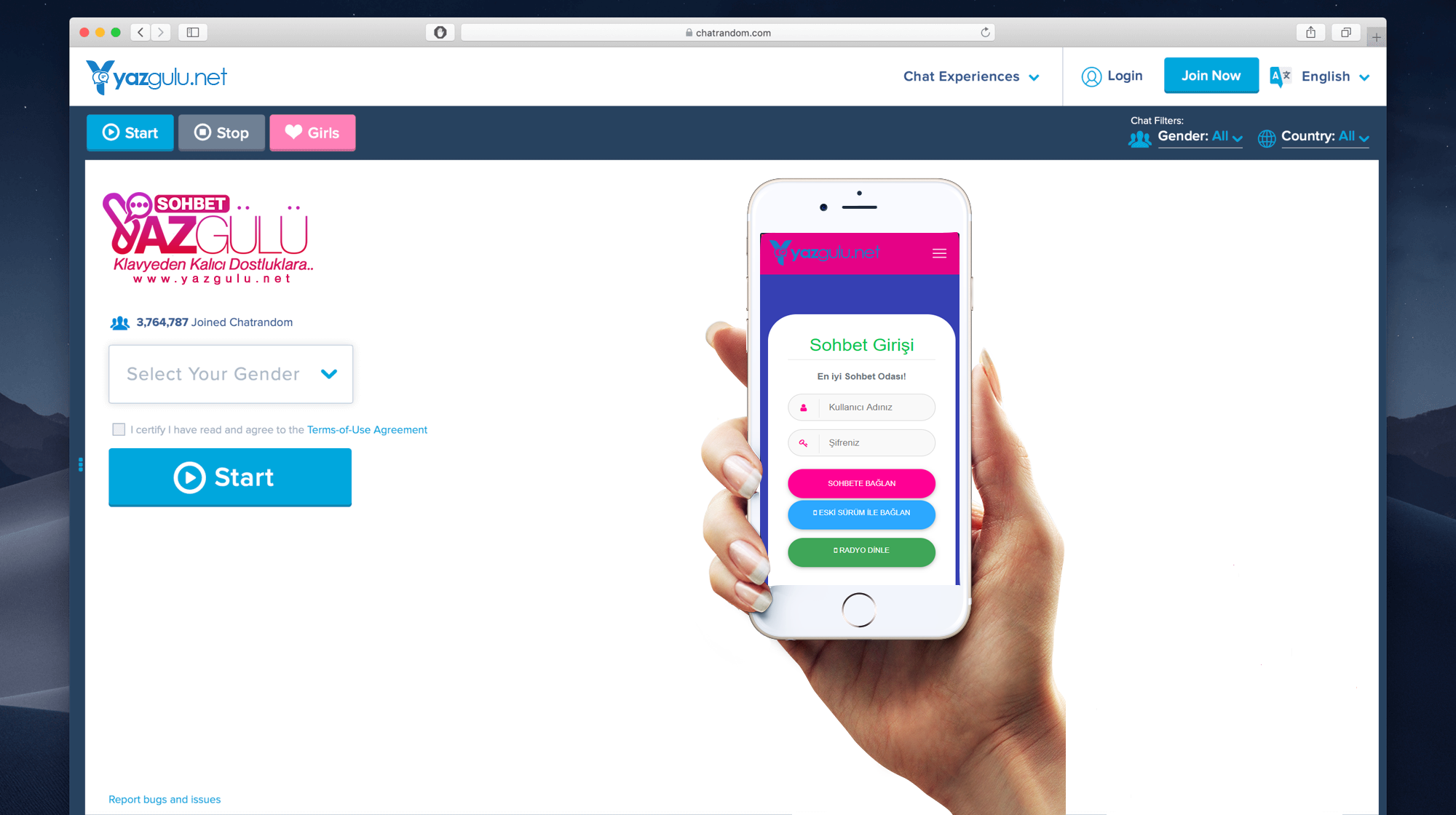The width and height of the screenshot is (1456, 815).
Task: Click the Girls heart icon
Action: 295,133
